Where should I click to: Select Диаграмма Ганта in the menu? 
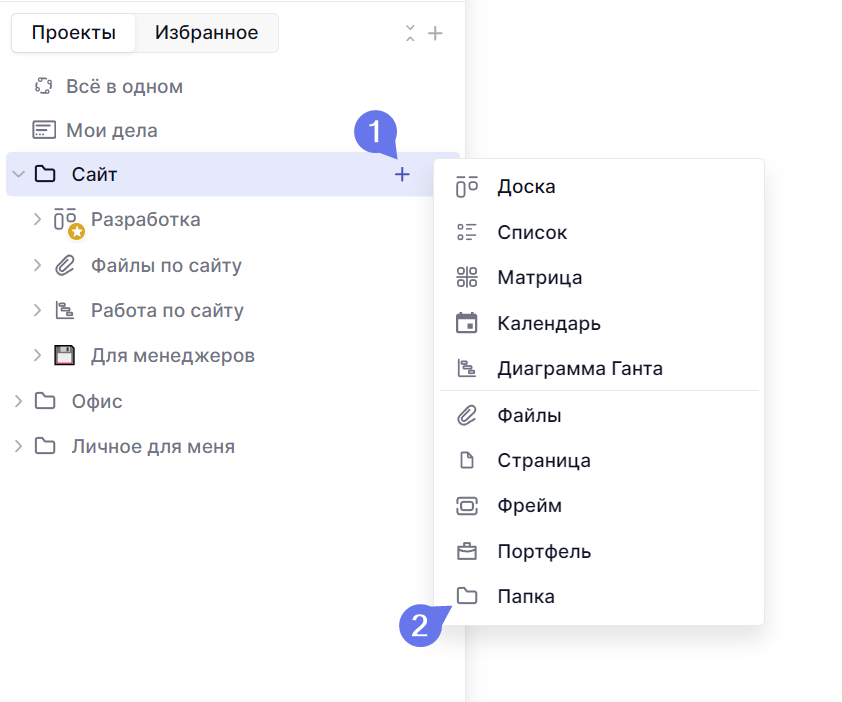pos(579,369)
